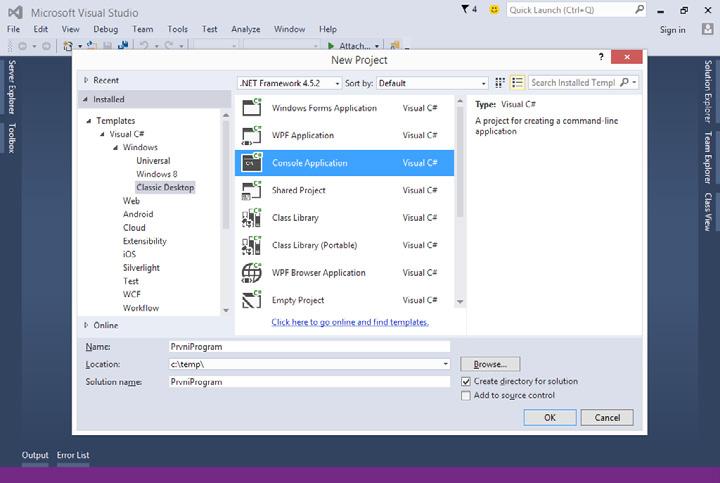Open the New Project dialog help icon
720x483 pixels.
click(601, 57)
